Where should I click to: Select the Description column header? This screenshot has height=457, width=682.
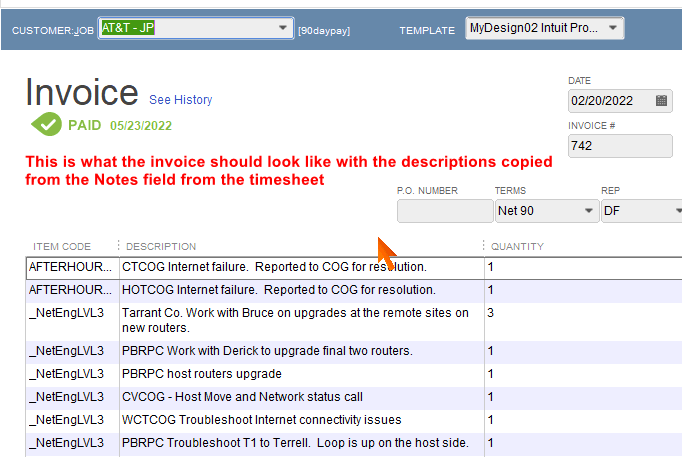[161, 247]
